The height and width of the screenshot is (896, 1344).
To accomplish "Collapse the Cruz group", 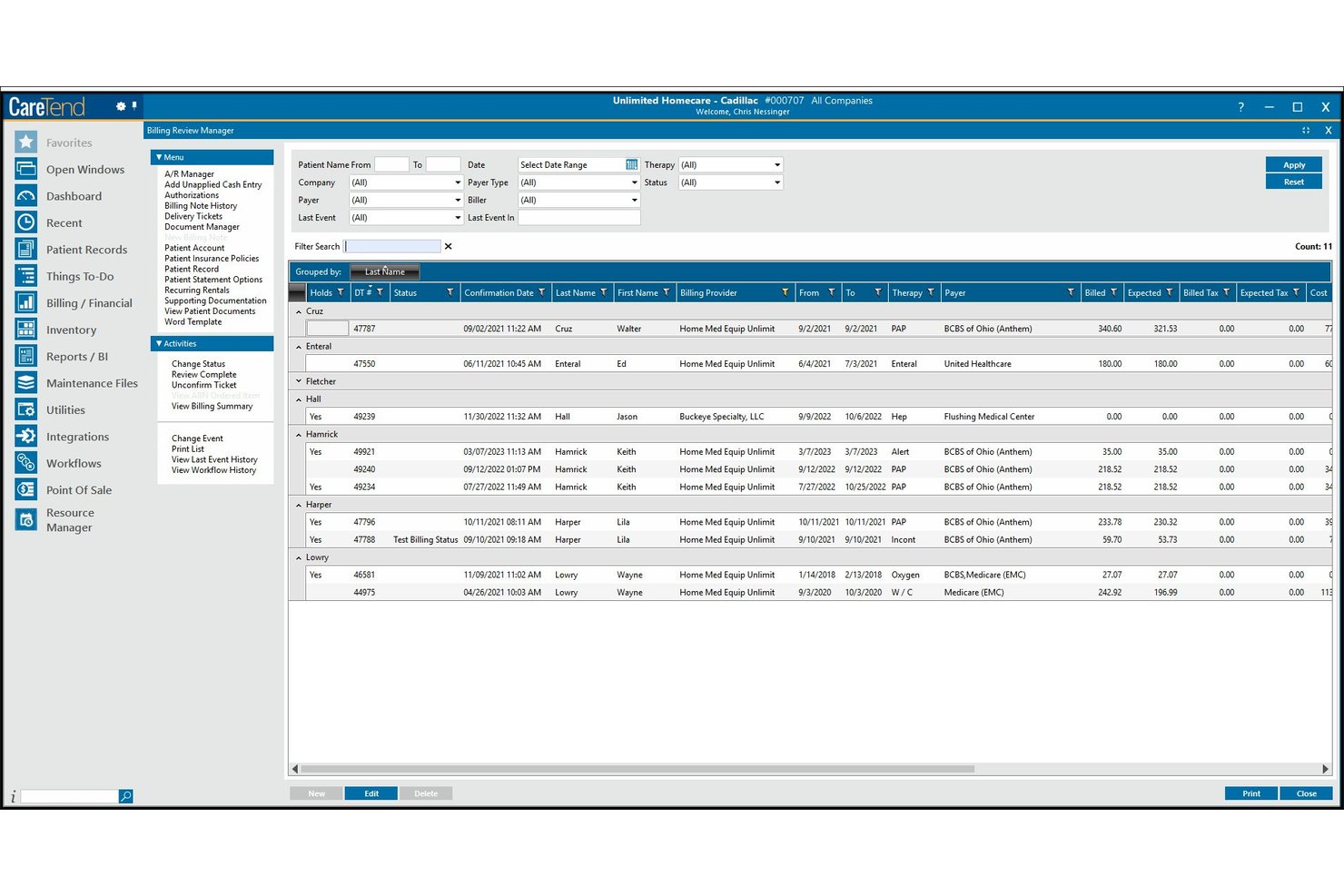I will pyautogui.click(x=299, y=311).
